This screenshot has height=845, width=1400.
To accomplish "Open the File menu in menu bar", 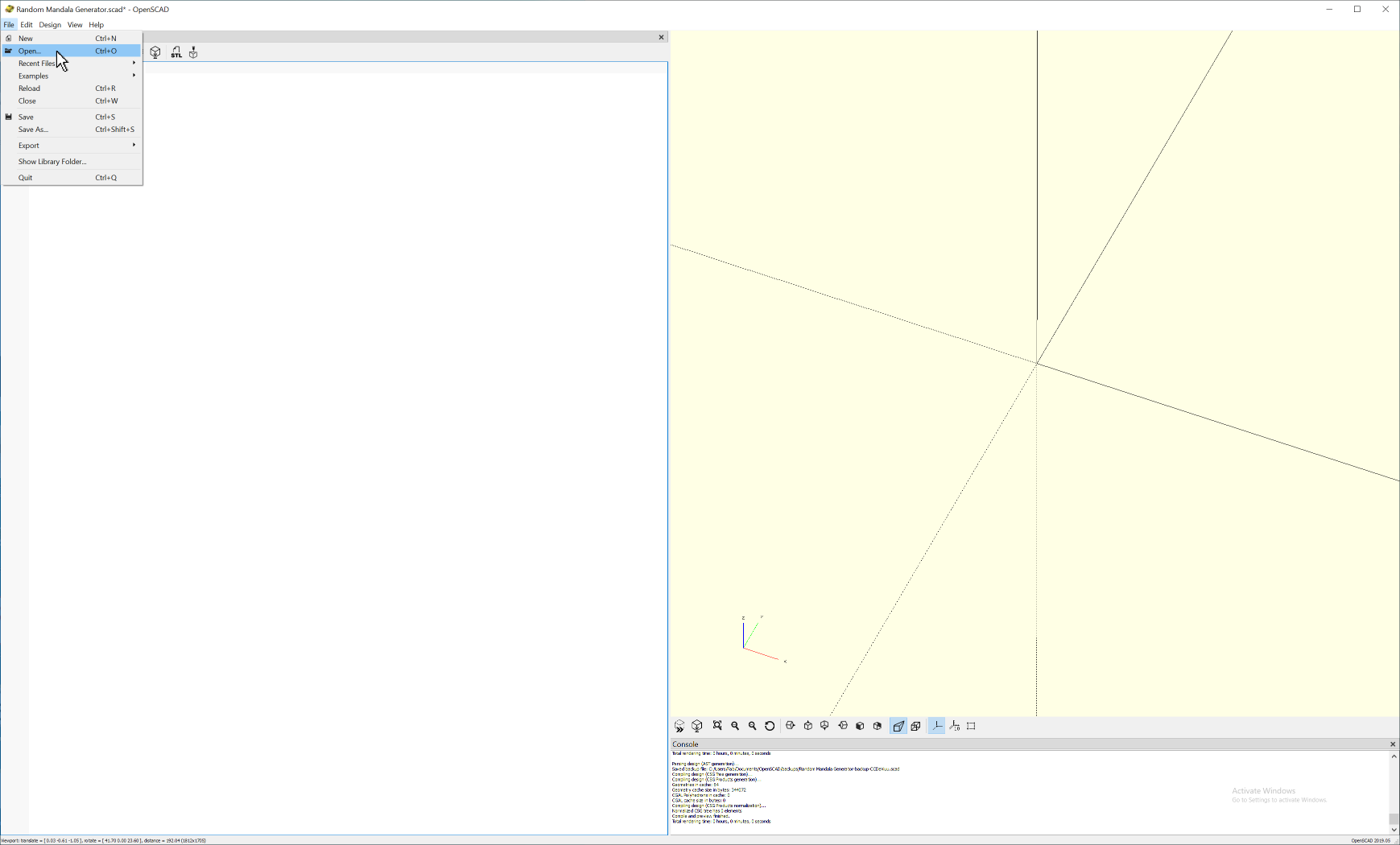I will point(9,25).
